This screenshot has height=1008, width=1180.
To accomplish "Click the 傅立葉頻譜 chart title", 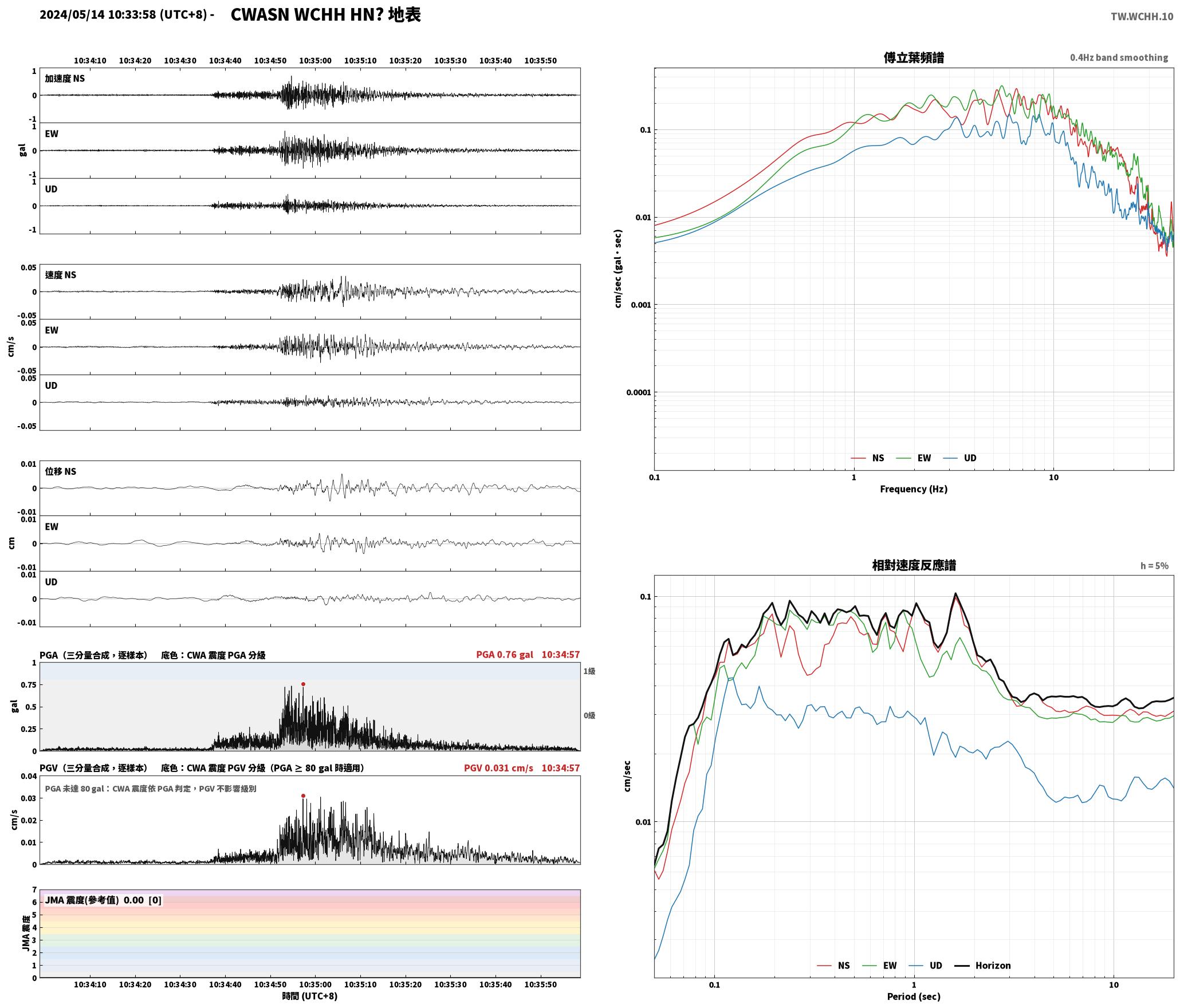I will tap(914, 57).
